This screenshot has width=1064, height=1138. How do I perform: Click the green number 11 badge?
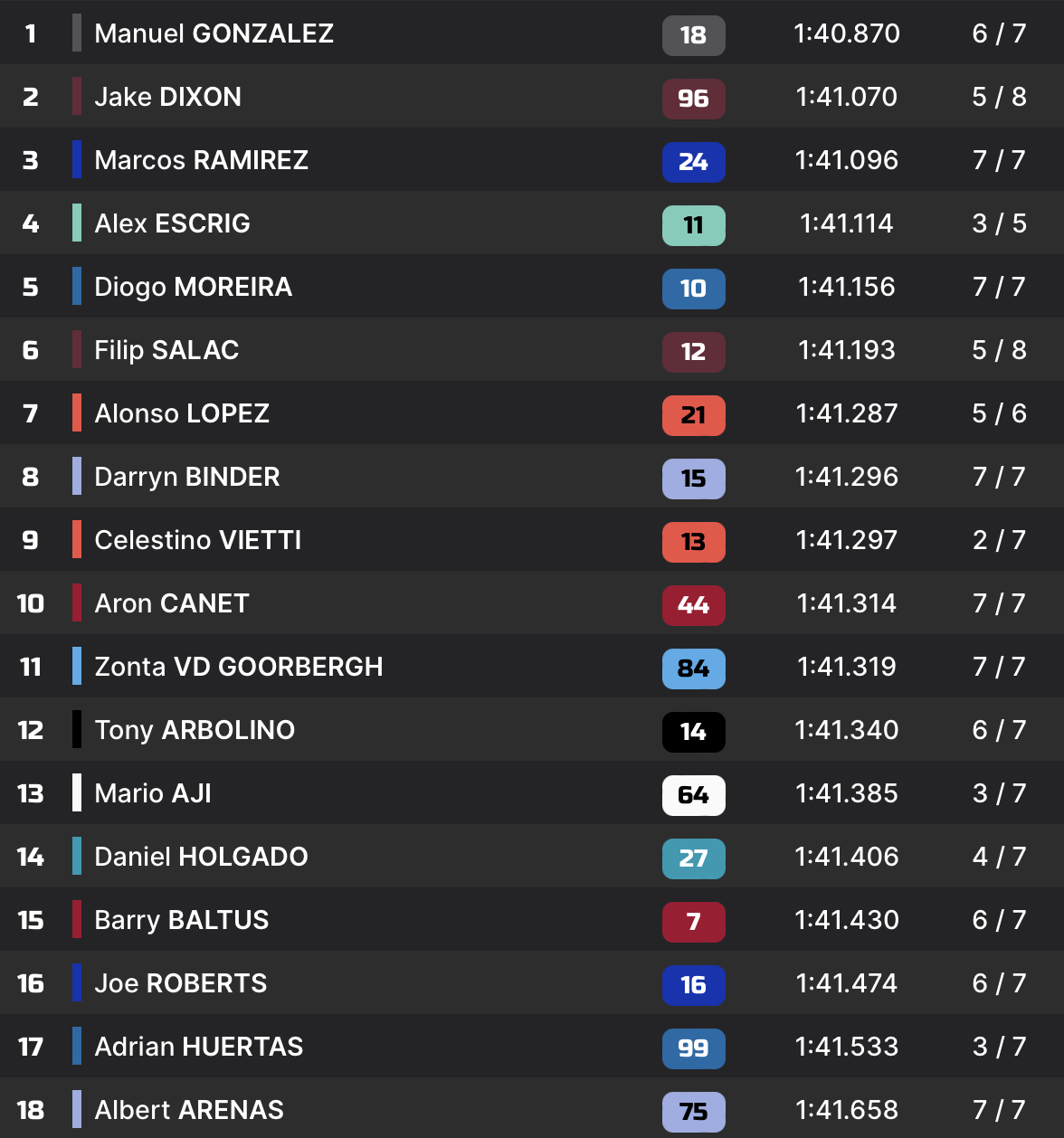click(x=693, y=225)
